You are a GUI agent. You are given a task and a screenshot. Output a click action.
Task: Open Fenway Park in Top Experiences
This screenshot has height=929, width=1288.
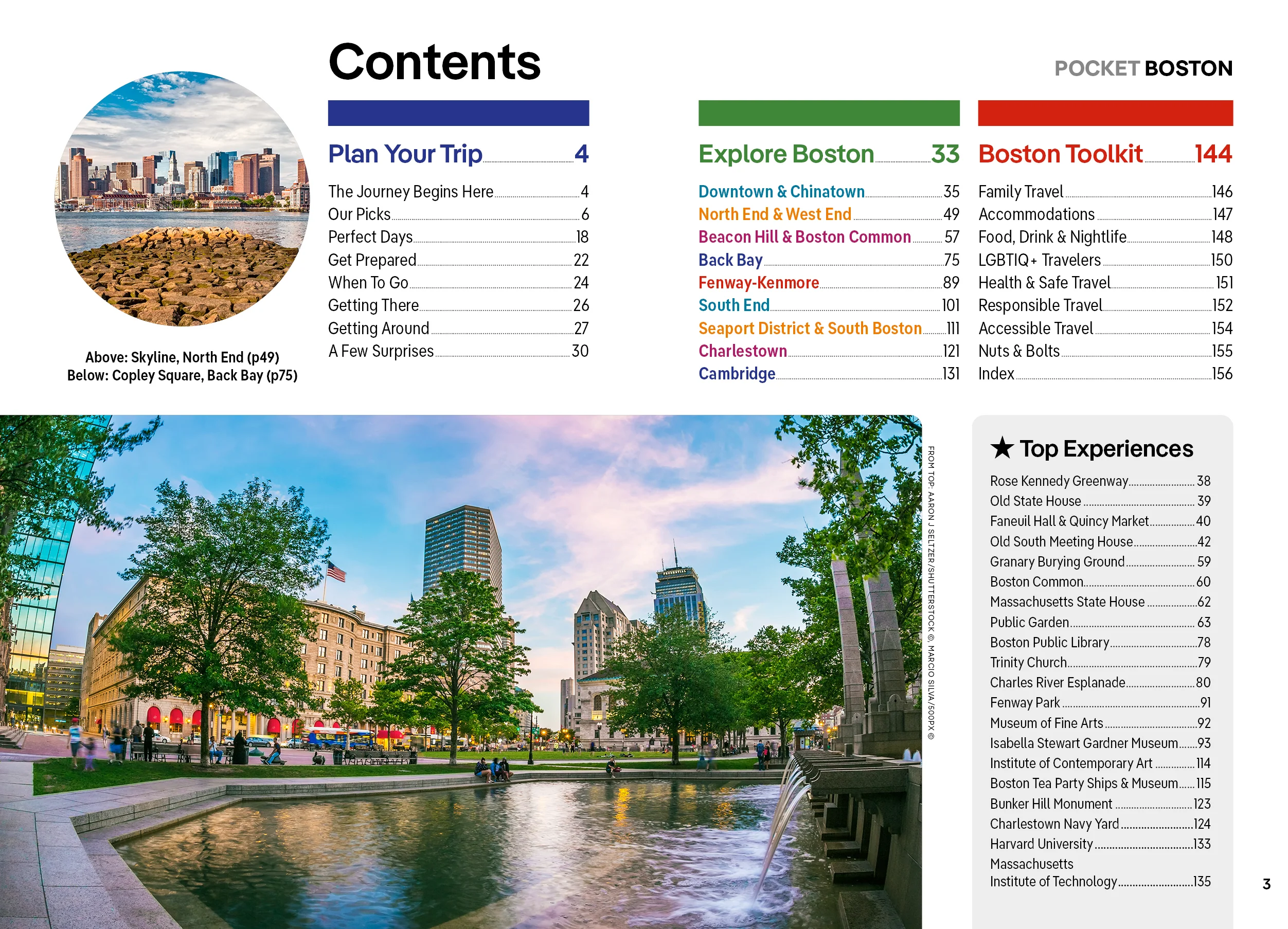[1025, 703]
